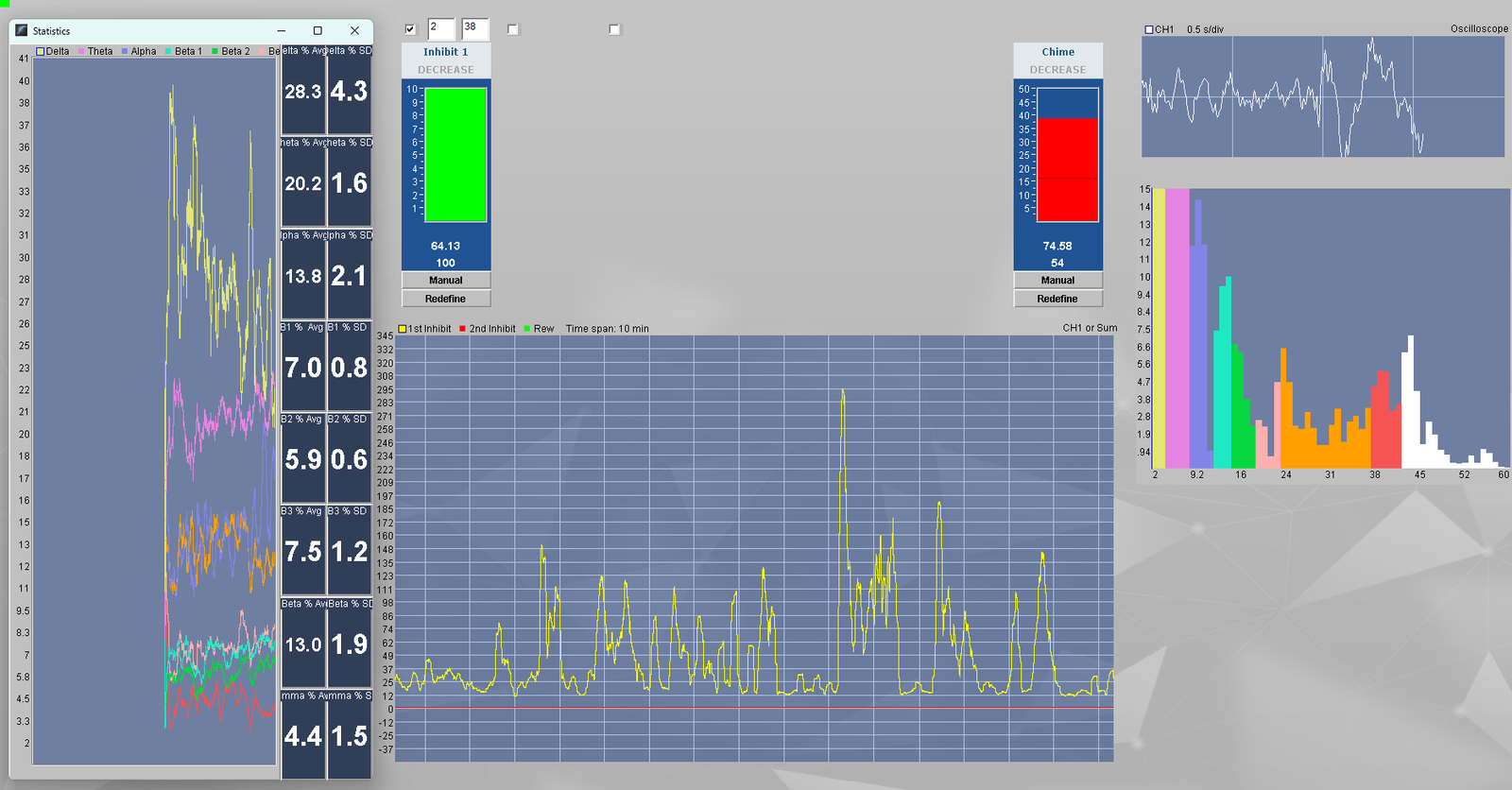1512x790 pixels.
Task: Toggle the Rew legend marker
Action: click(x=527, y=329)
